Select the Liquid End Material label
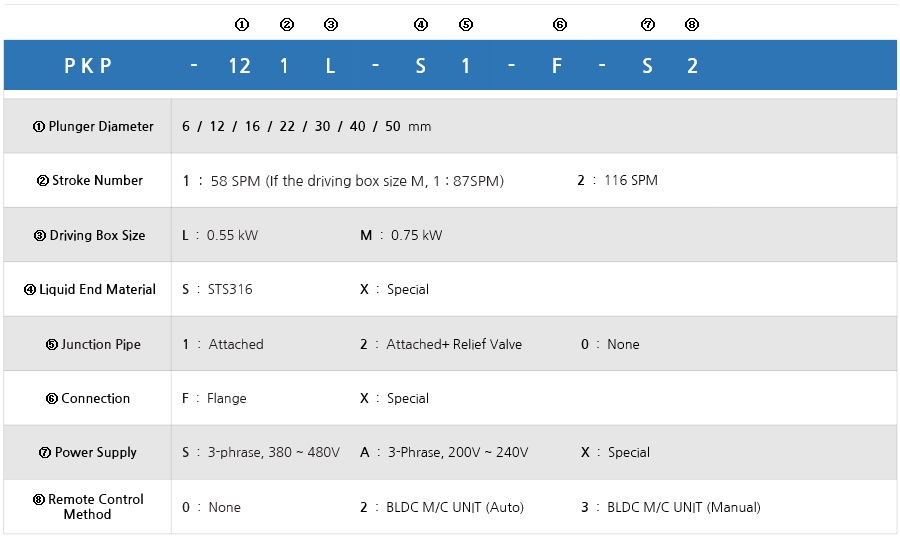Viewport: 900px width, 537px height. click(x=90, y=290)
